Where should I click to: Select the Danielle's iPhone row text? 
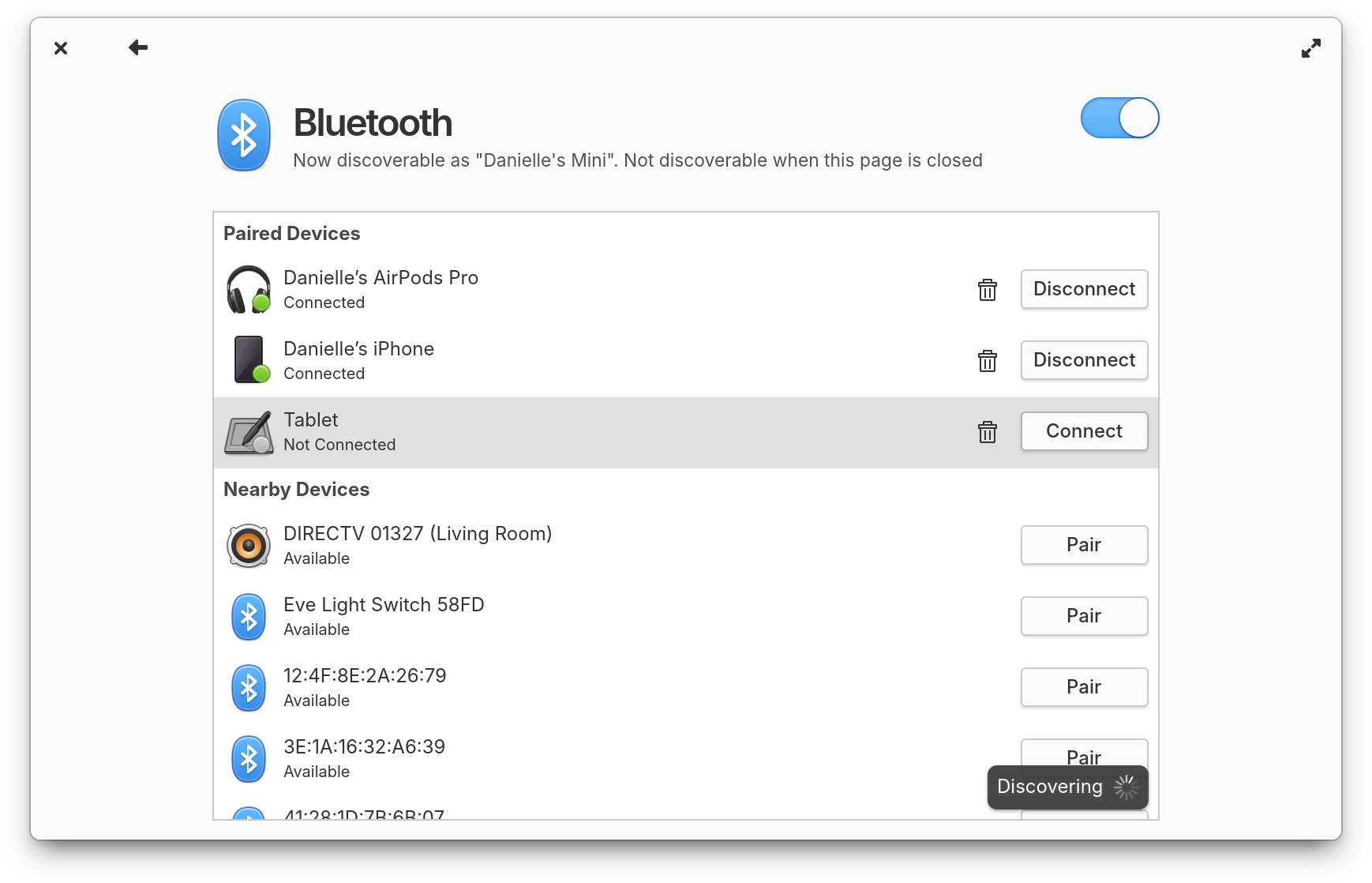tap(358, 349)
